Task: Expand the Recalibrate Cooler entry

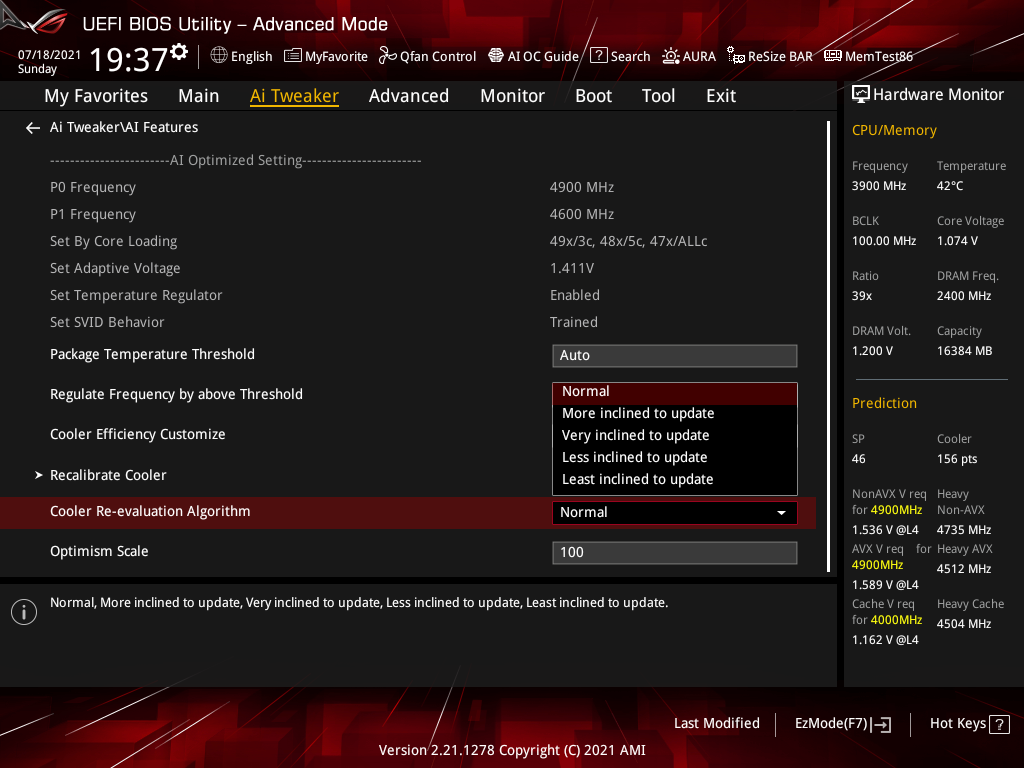Action: [108, 475]
